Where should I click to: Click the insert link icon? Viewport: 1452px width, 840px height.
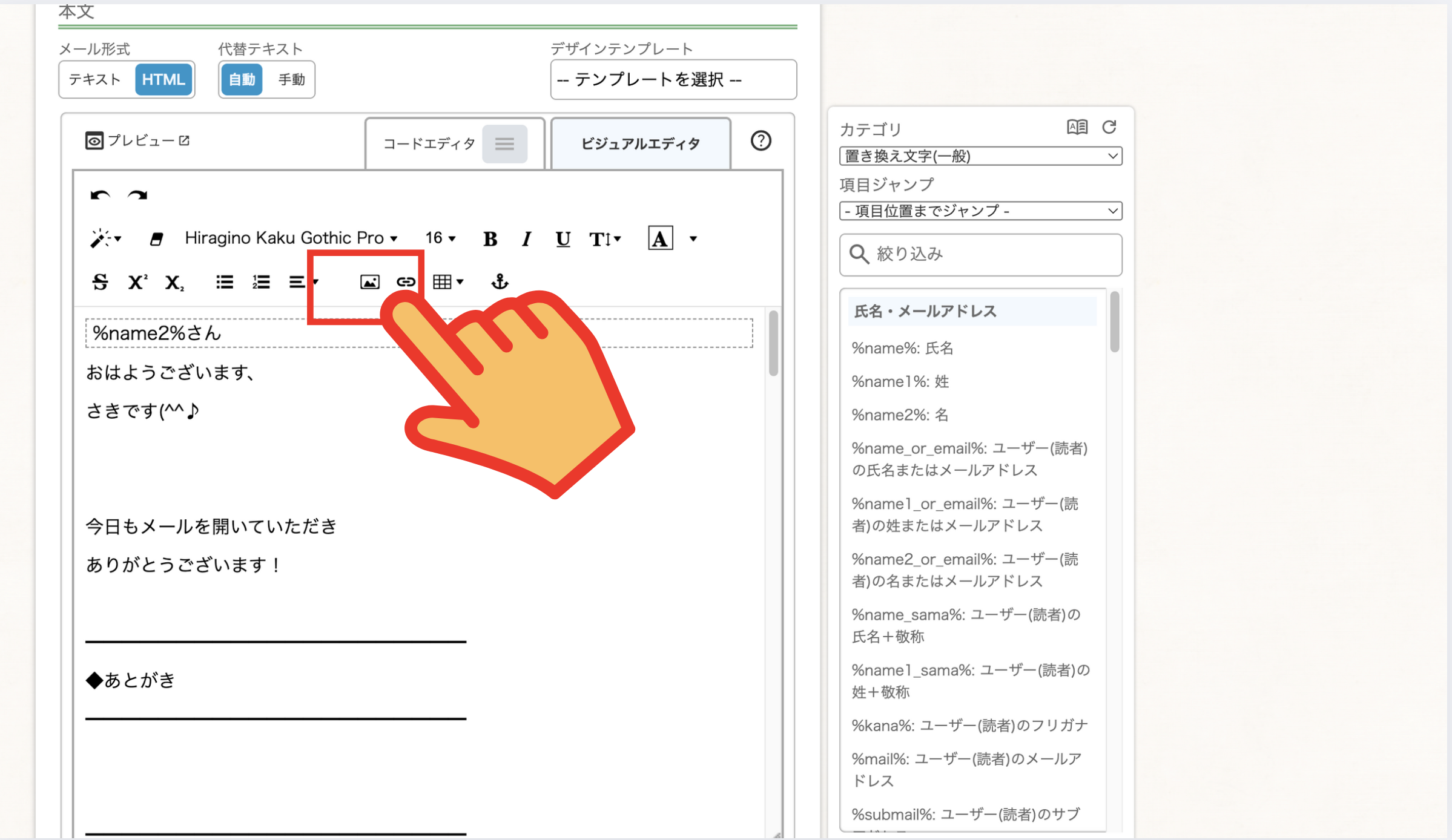406,282
